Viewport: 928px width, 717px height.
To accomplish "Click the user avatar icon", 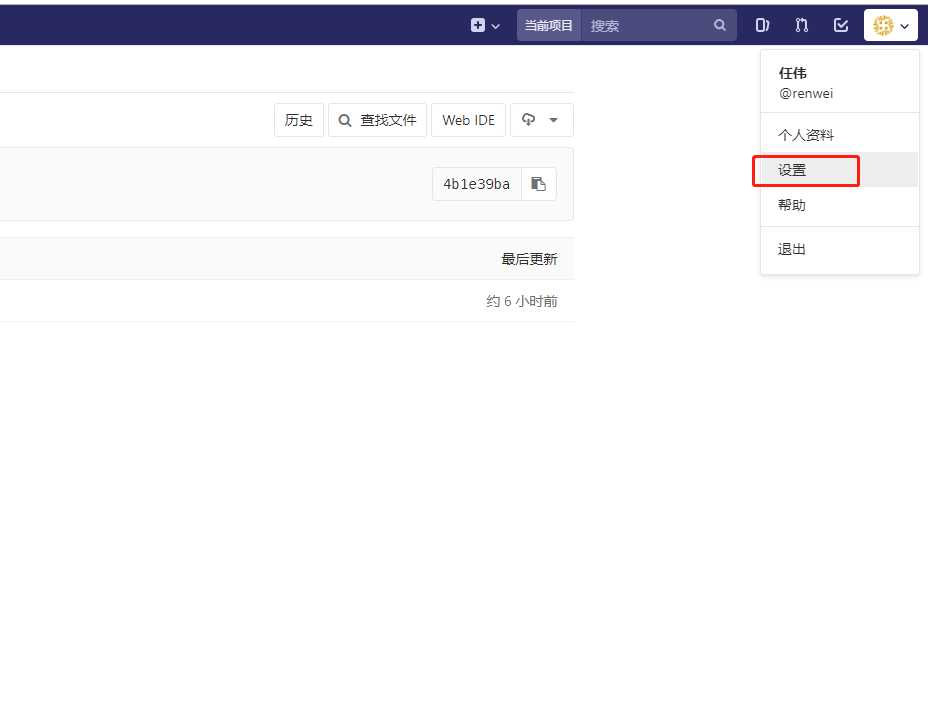I will coord(883,25).
